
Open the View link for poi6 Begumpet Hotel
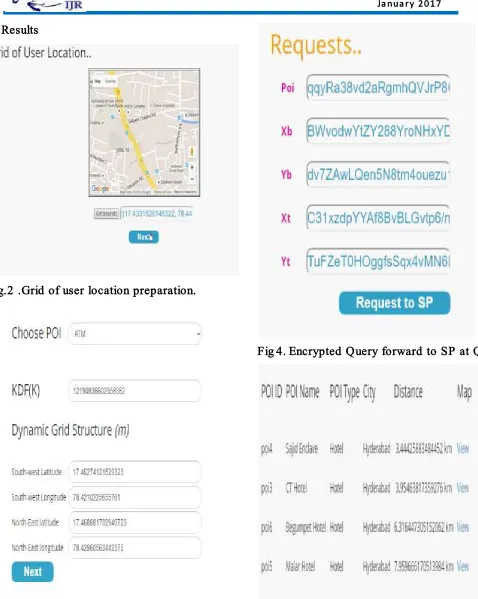click(x=463, y=527)
